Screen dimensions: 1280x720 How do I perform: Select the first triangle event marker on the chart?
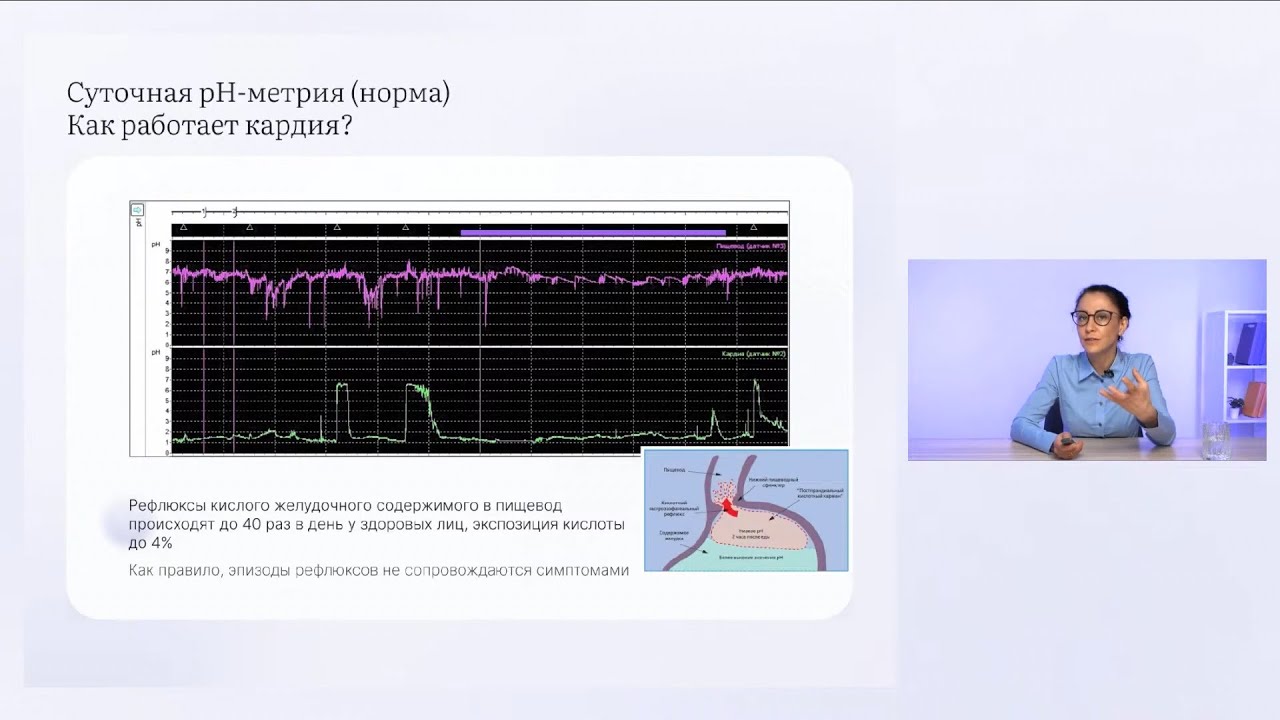pos(184,227)
